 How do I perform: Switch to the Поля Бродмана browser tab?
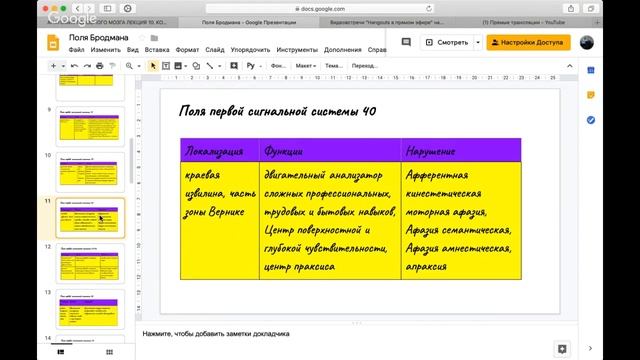(249, 22)
